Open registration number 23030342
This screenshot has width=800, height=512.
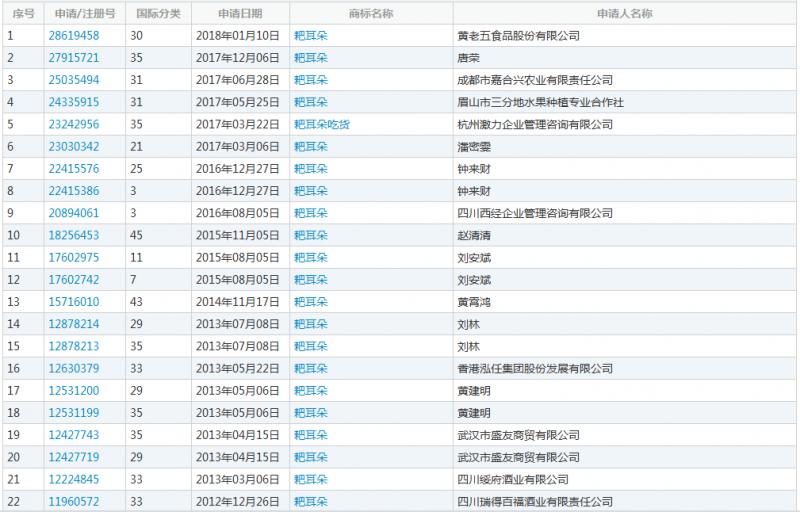[x=73, y=146]
